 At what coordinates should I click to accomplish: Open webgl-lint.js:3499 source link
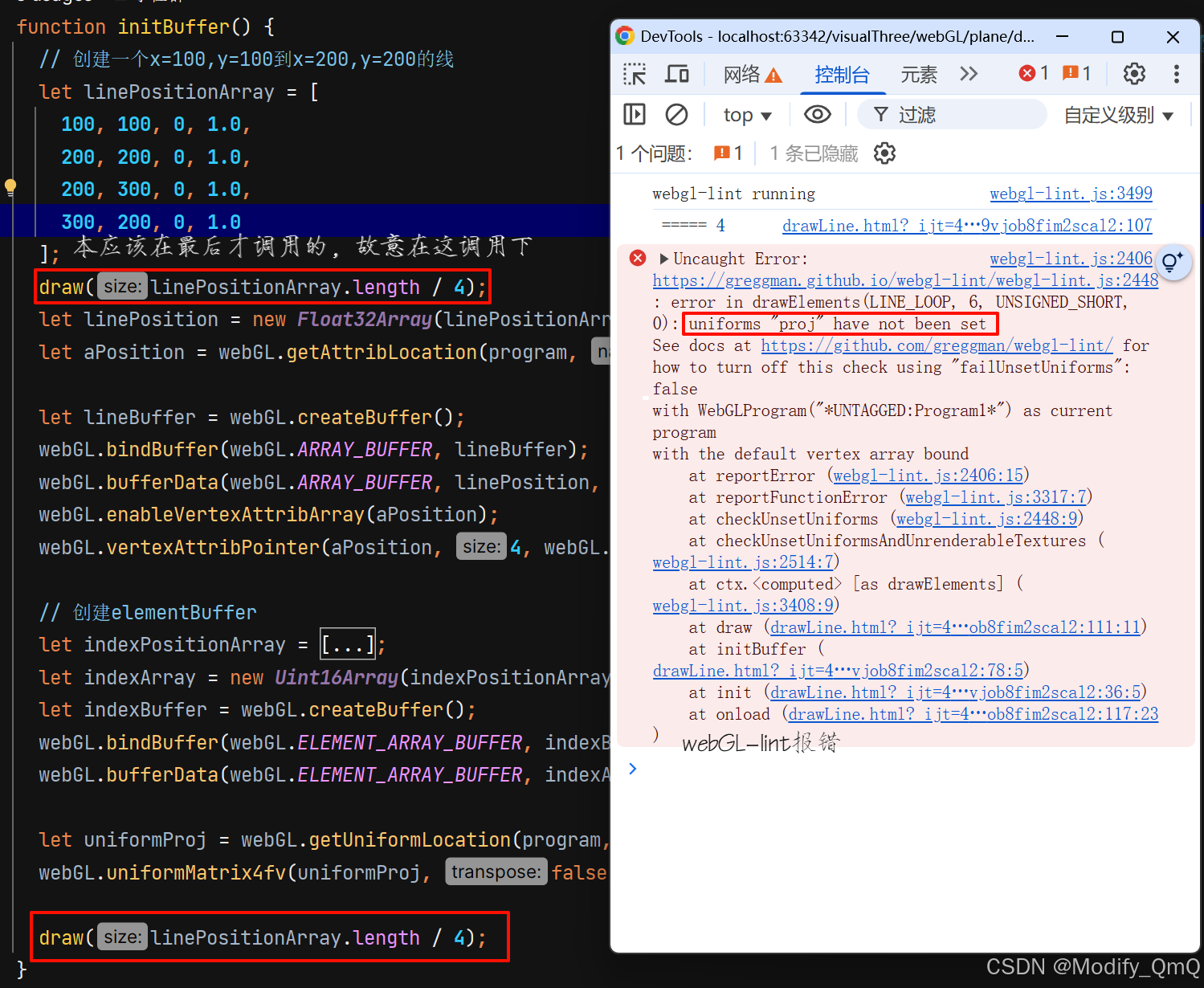pyautogui.click(x=1071, y=194)
